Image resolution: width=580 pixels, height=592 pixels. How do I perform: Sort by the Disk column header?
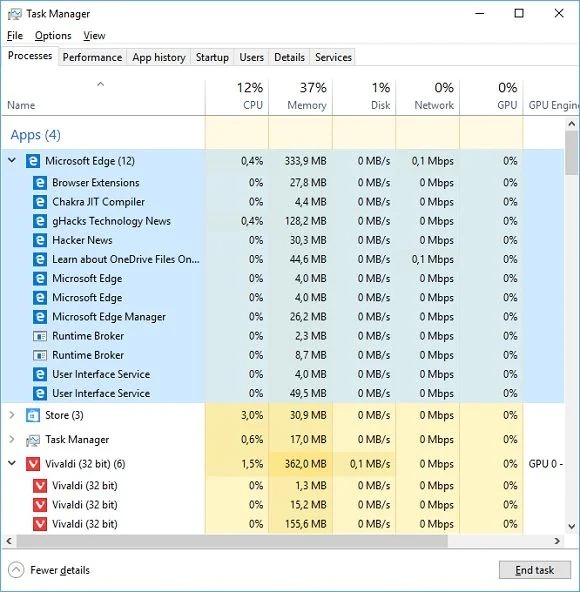364,97
